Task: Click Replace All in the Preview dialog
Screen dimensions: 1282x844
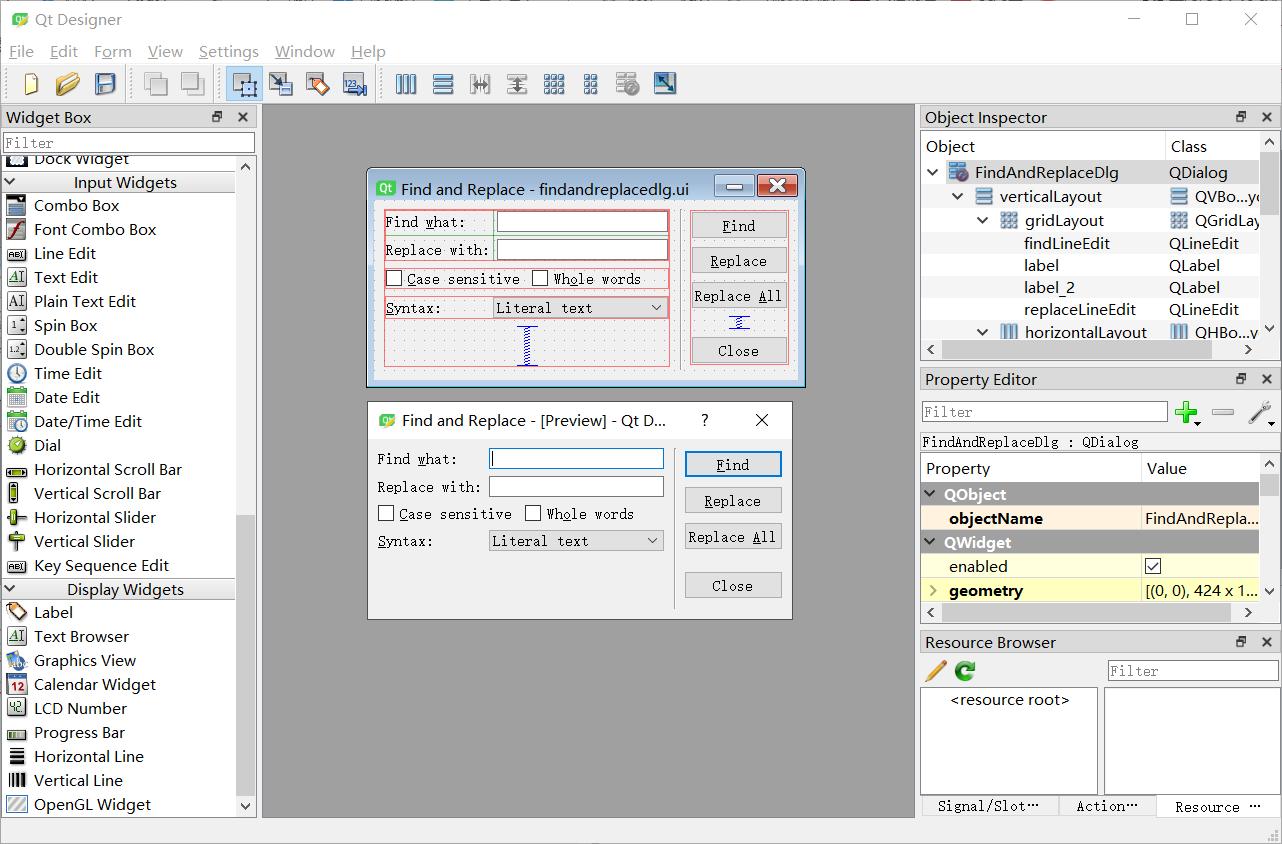Action: click(x=733, y=537)
